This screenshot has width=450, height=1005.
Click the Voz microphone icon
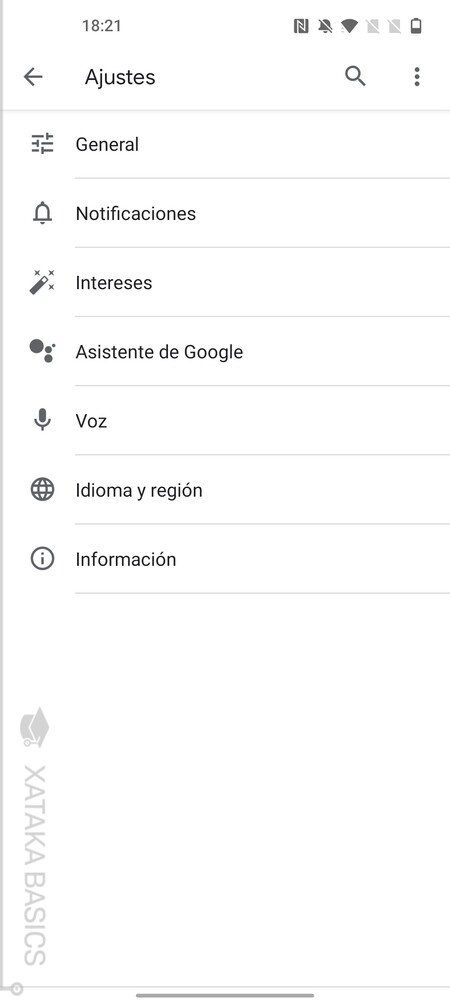tap(42, 420)
